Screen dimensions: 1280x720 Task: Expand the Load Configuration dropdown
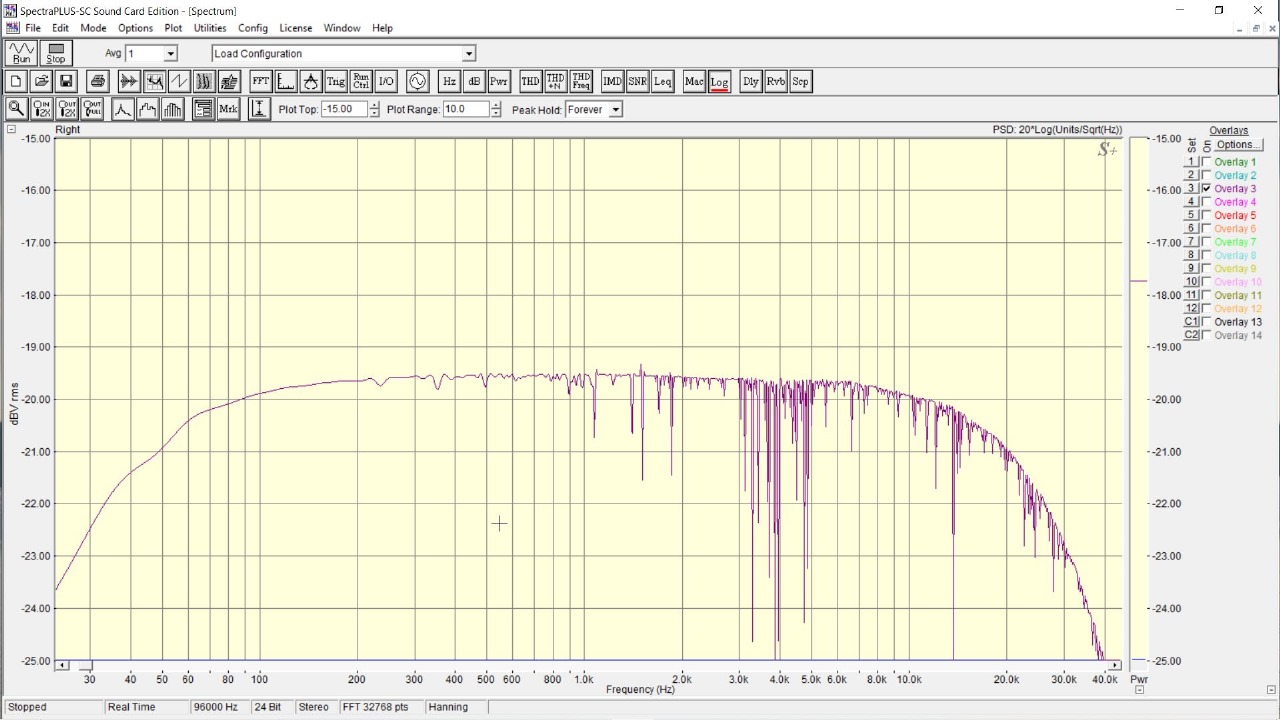469,54
